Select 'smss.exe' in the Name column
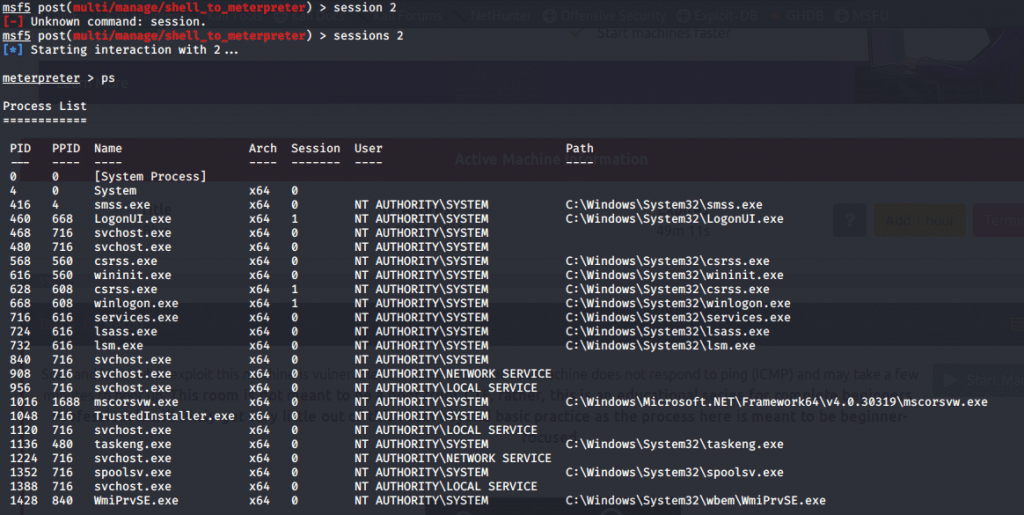The height and width of the screenshot is (515, 1024). click(x=122, y=204)
